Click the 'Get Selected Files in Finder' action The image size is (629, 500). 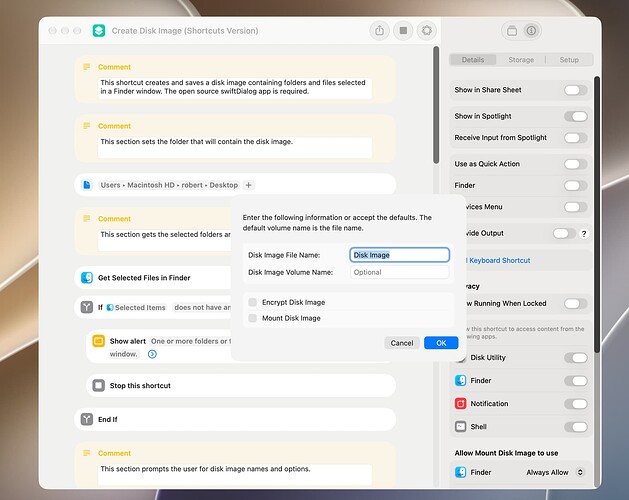tap(144, 278)
